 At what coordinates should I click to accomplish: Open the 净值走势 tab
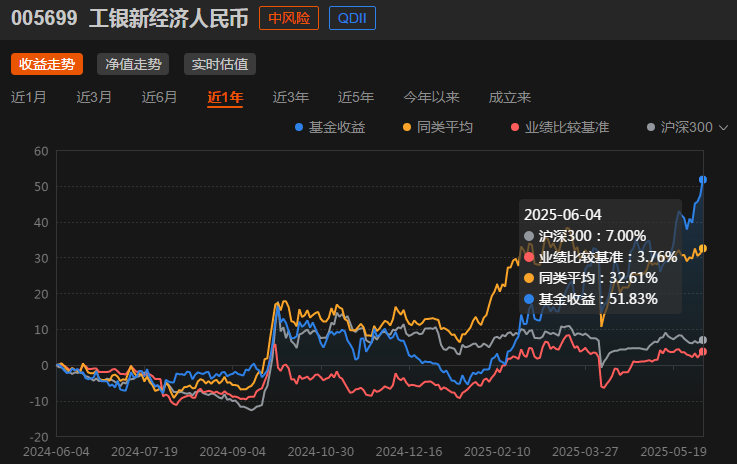coord(133,64)
